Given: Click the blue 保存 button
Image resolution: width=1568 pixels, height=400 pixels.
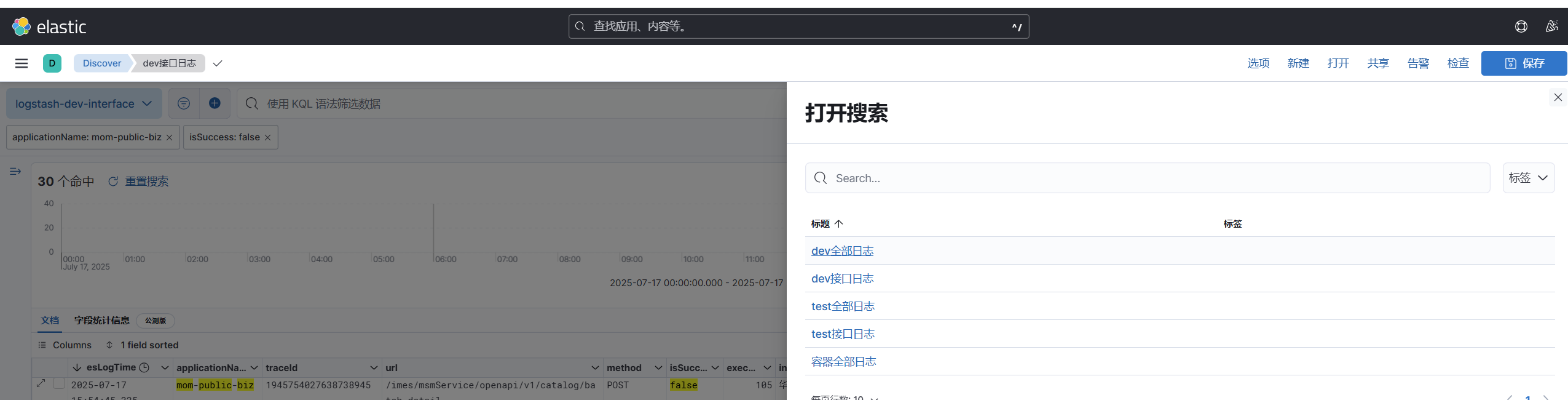Looking at the screenshot, I should [1523, 63].
